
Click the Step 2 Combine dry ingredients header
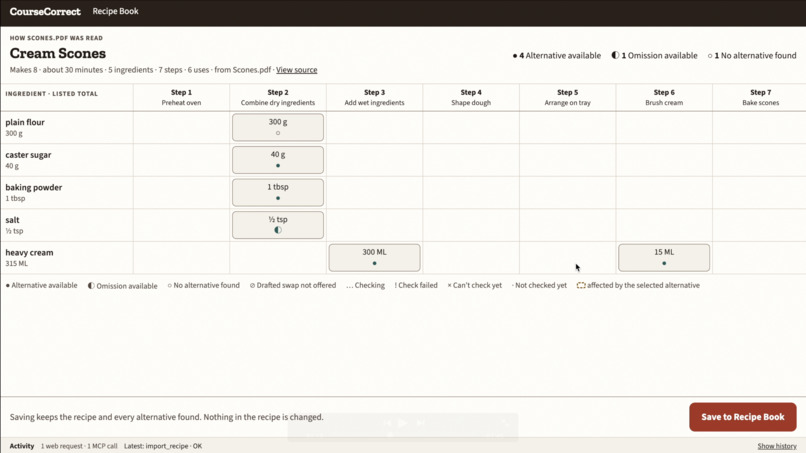coord(278,97)
